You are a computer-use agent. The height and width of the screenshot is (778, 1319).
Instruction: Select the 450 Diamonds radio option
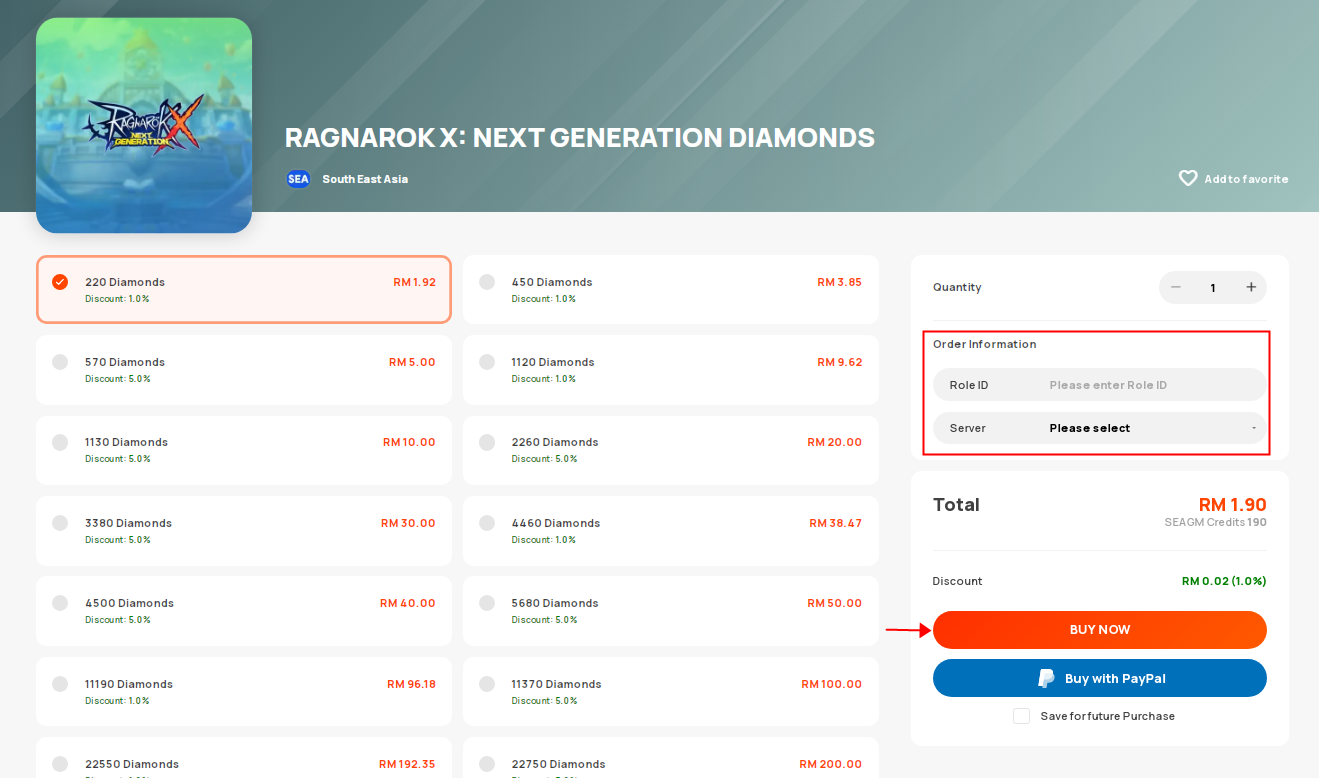(x=487, y=282)
